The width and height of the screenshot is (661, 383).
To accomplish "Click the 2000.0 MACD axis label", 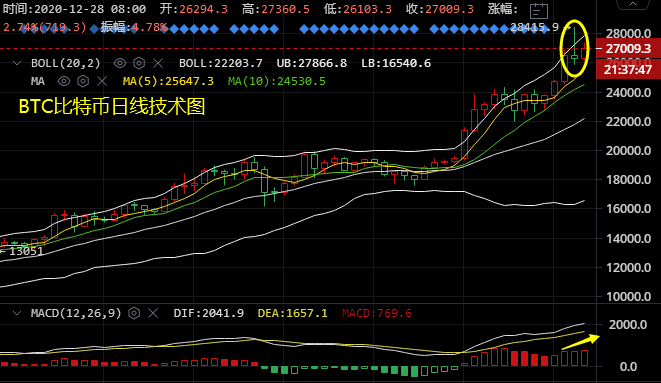I will click(x=628, y=324).
